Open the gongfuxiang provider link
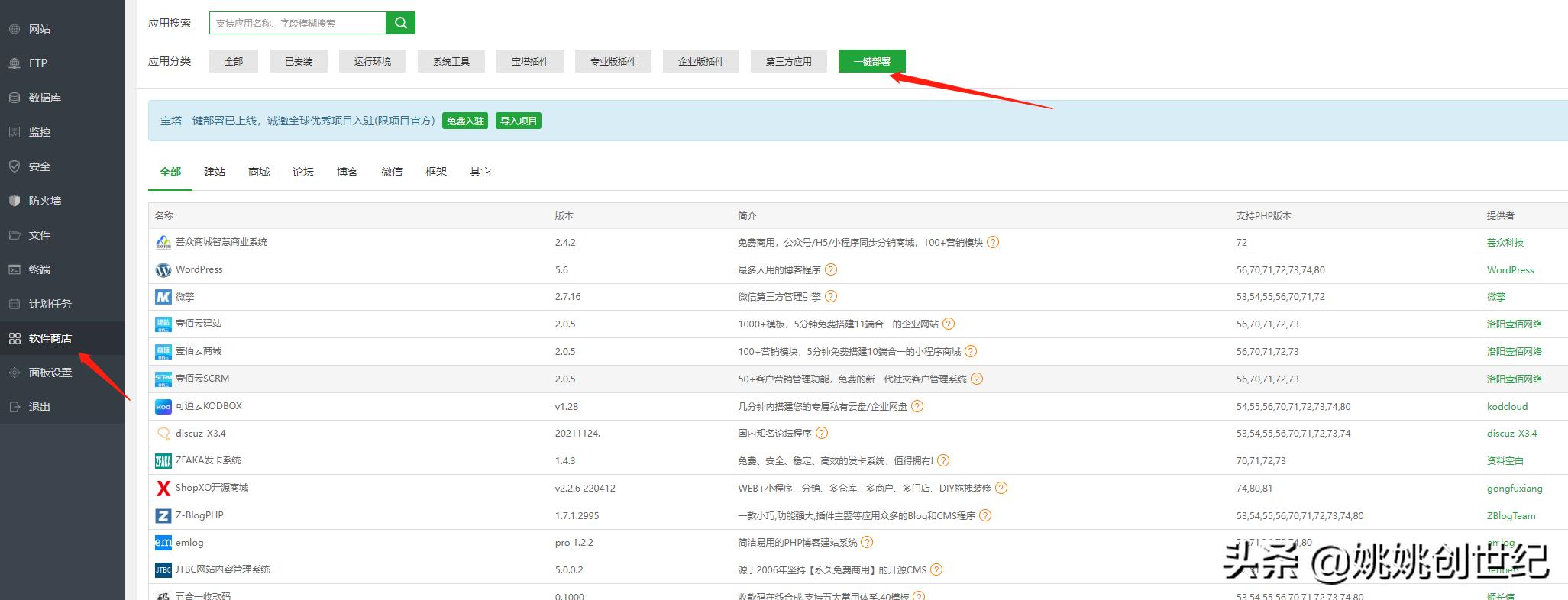 [x=1515, y=488]
